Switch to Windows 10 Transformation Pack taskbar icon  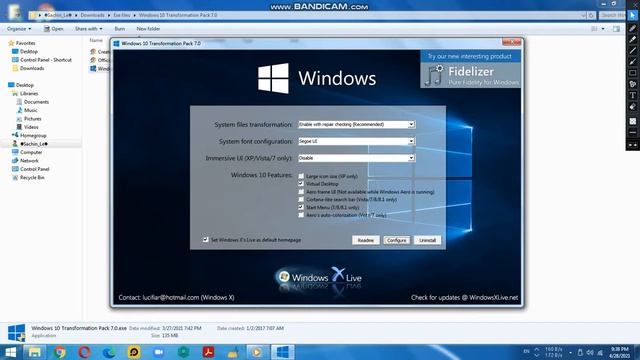tap(282, 352)
